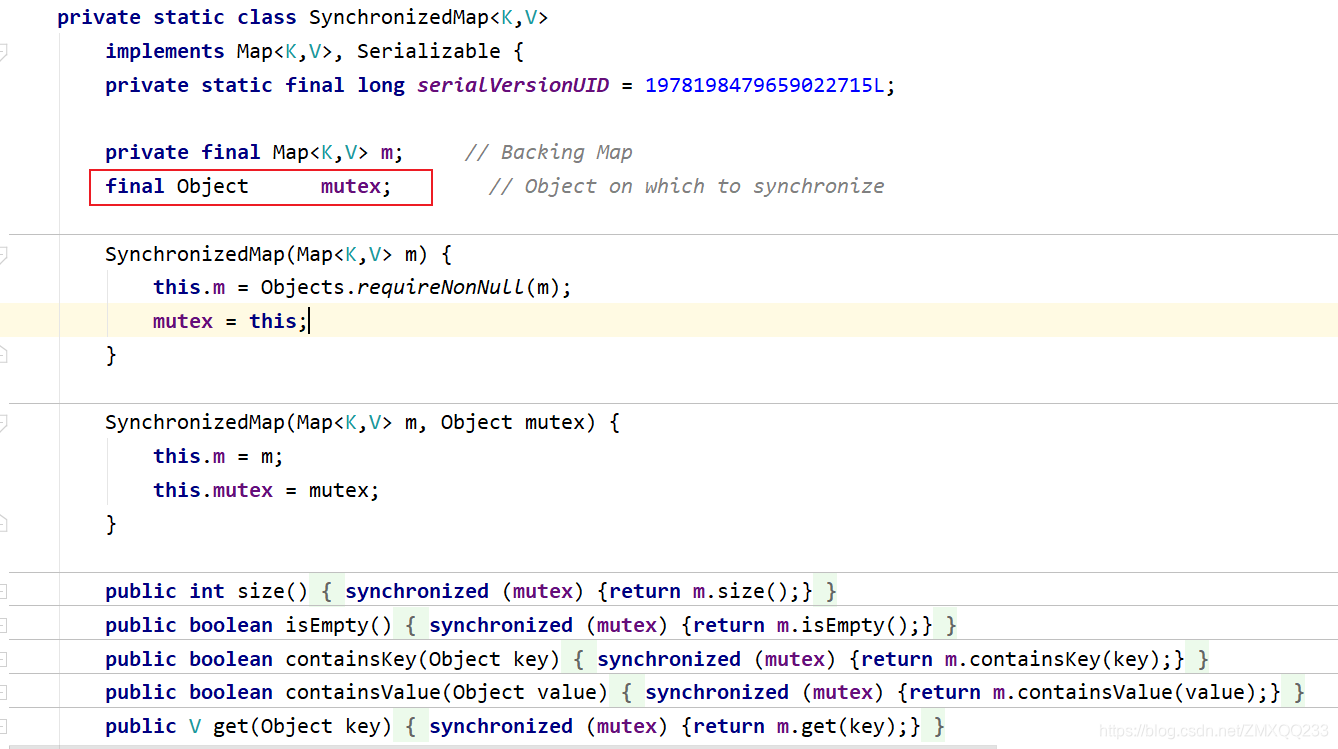Image resolution: width=1338 pixels, height=749 pixels.
Task: Click 'requireNonNull' method call
Action: click(441, 287)
